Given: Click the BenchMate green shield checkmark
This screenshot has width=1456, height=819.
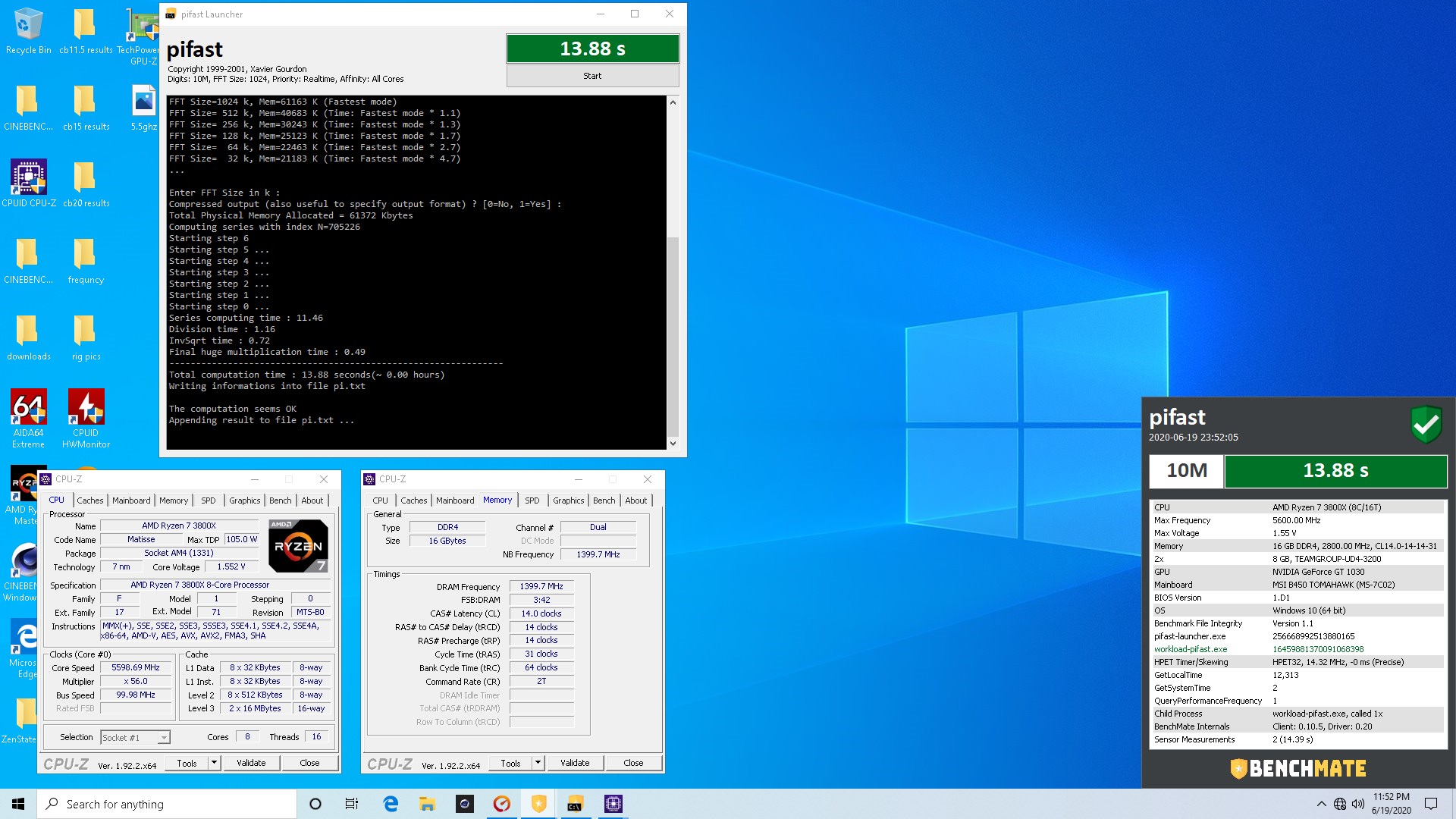Looking at the screenshot, I should coord(1426,424).
